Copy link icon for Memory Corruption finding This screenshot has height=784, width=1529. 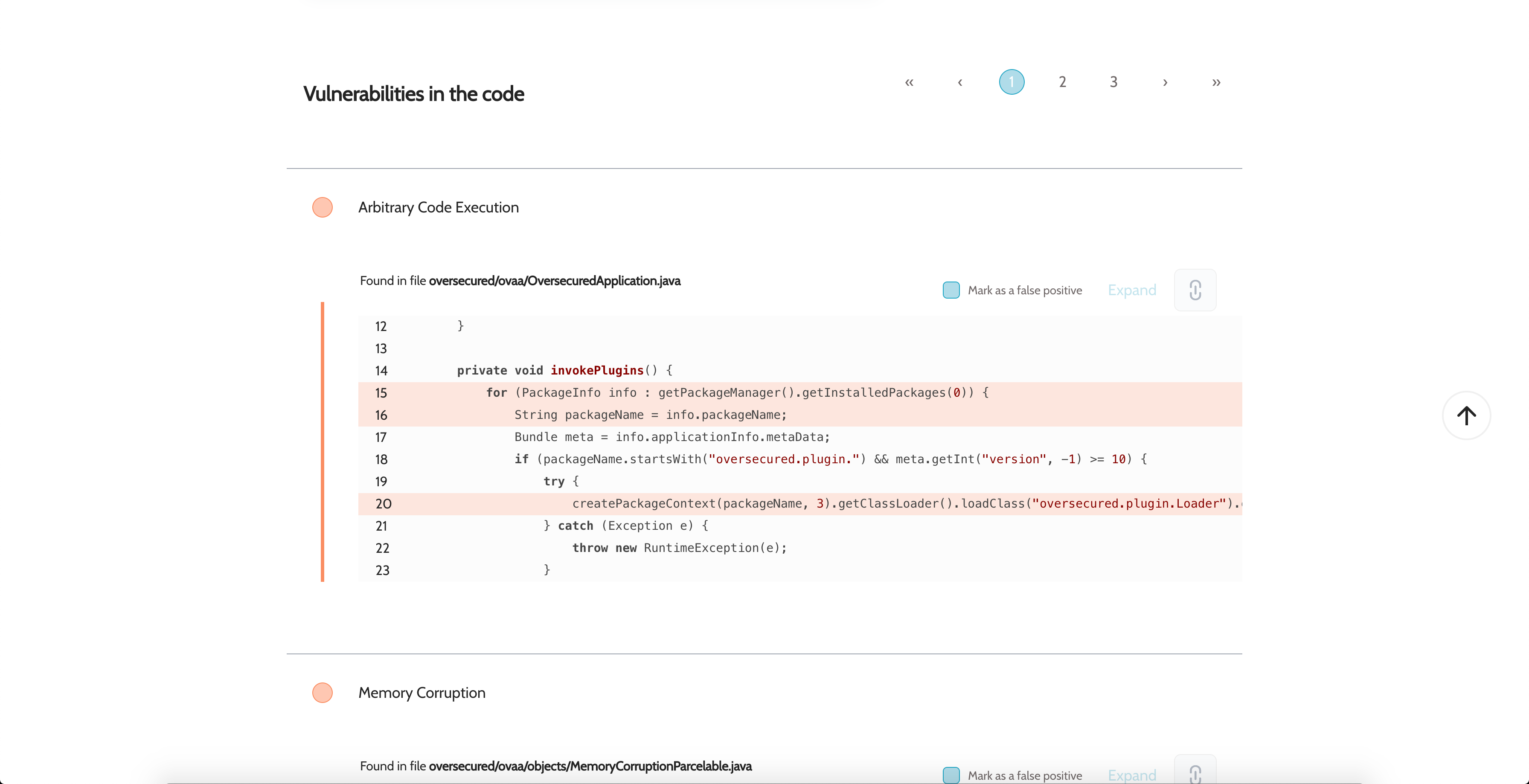tap(1195, 773)
